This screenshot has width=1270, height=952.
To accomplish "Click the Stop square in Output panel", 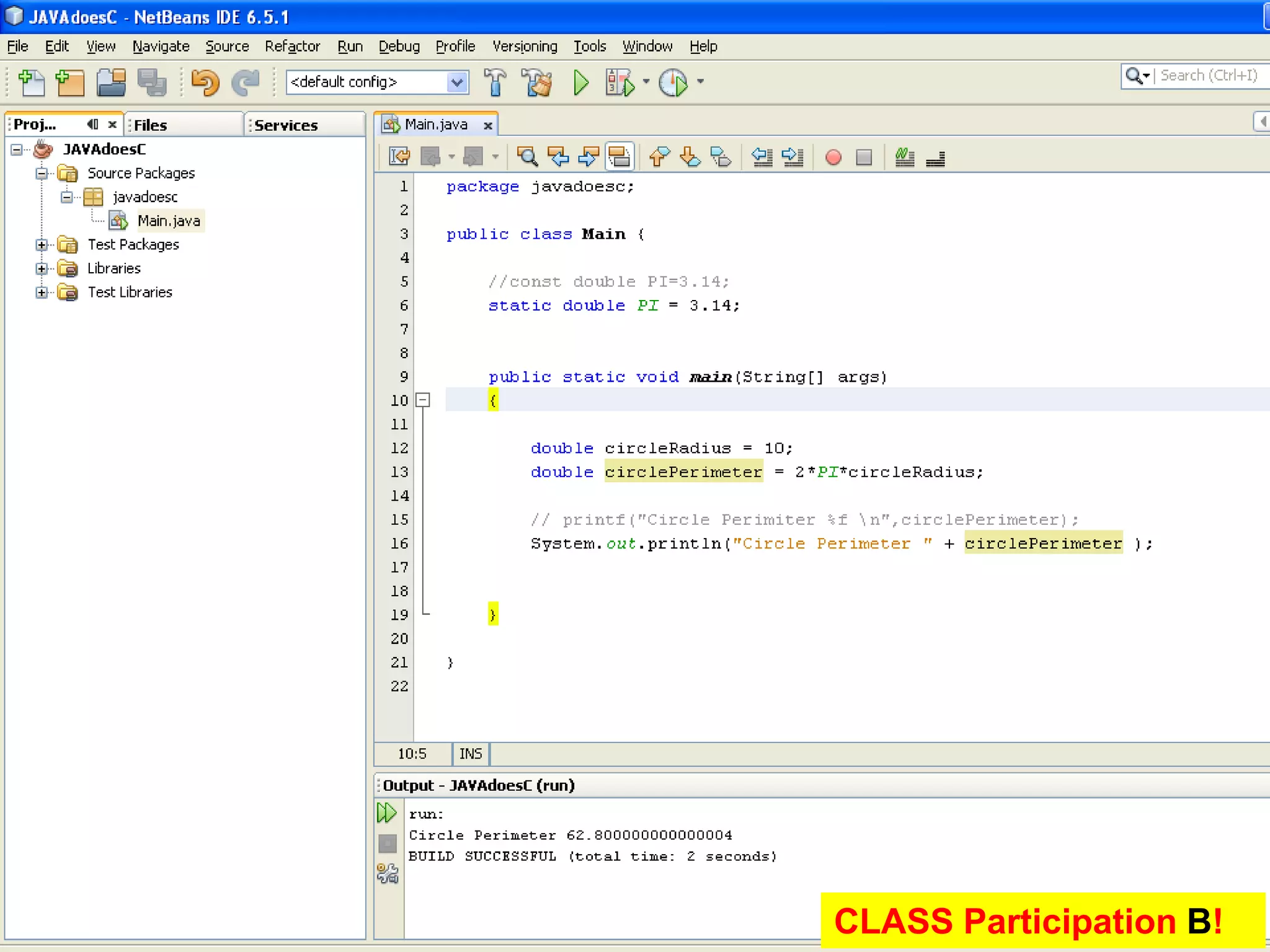I will point(388,843).
